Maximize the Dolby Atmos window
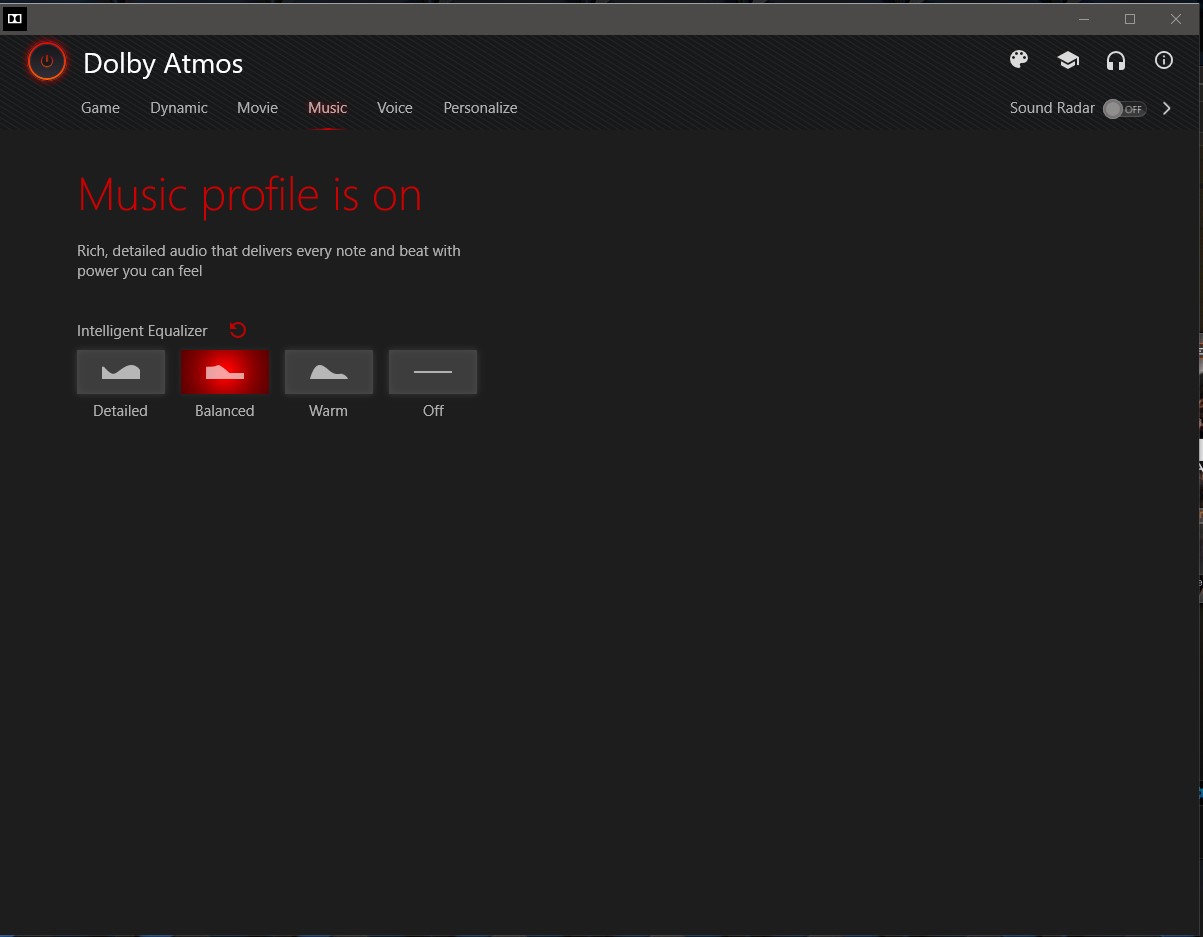The width and height of the screenshot is (1203, 937). click(1130, 18)
